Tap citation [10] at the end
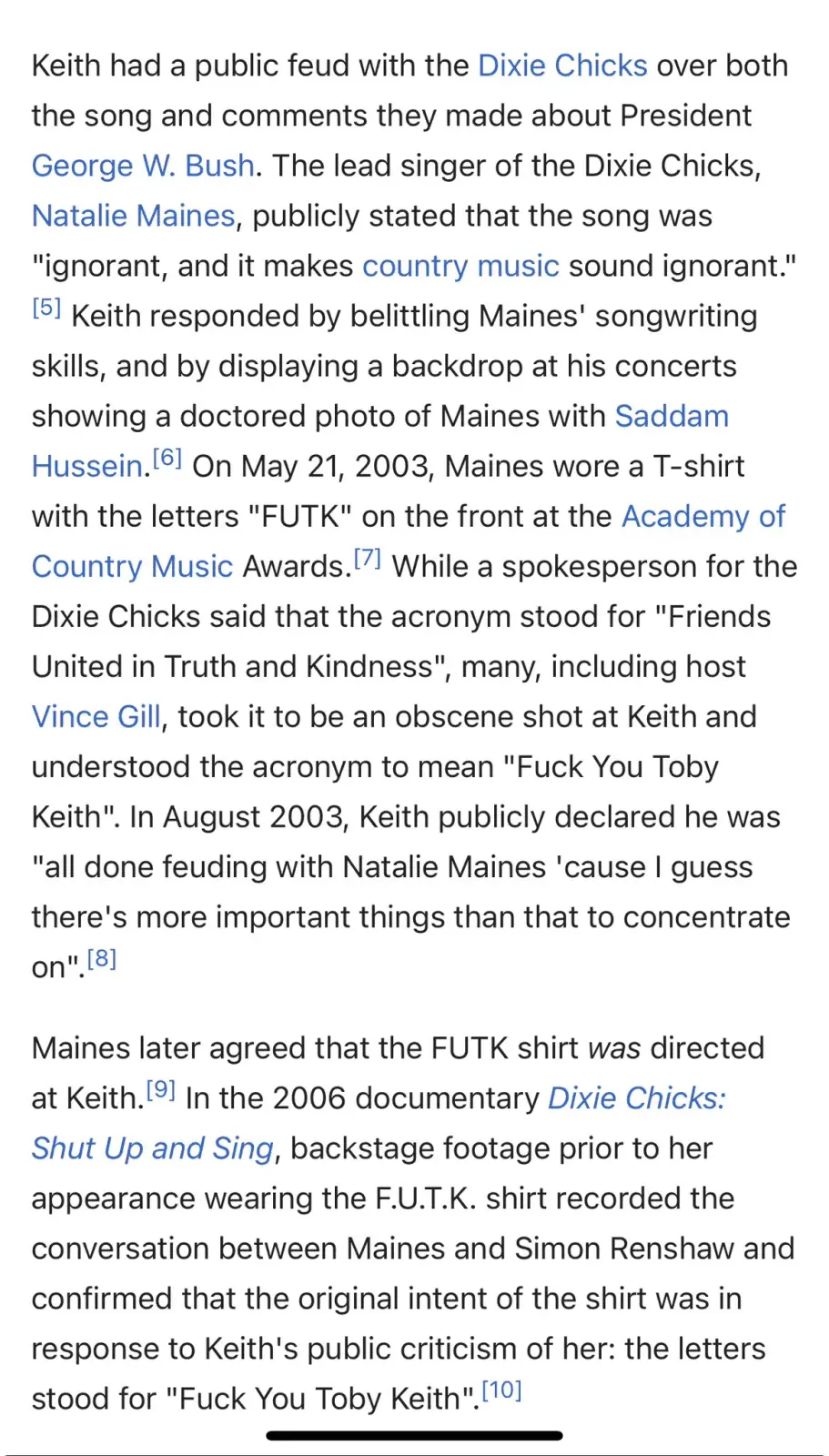The height and width of the screenshot is (1456, 829). coord(501,1391)
